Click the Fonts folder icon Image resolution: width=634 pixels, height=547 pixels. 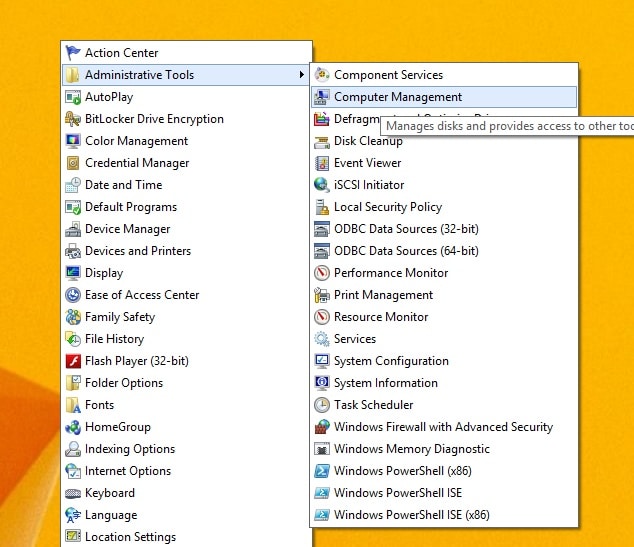pyautogui.click(x=73, y=405)
